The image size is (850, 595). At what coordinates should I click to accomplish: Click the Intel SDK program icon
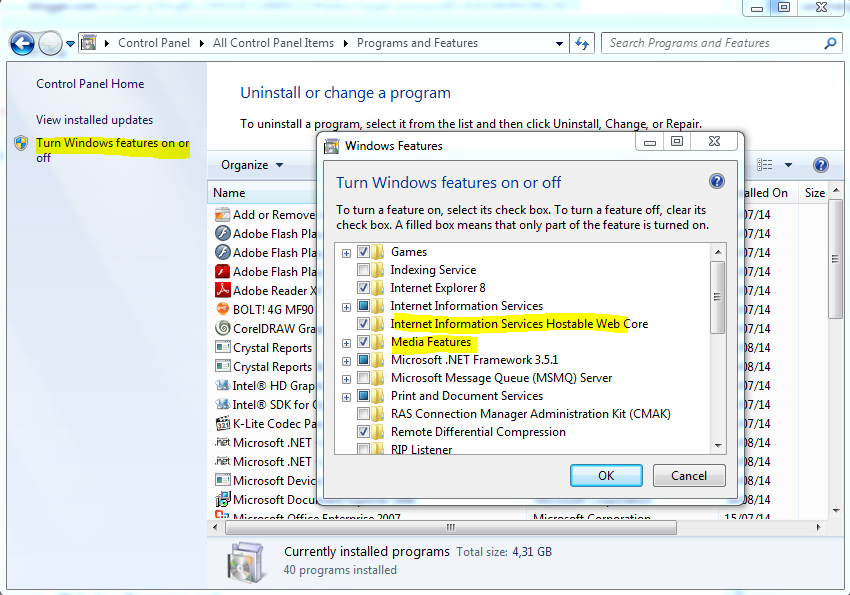click(x=222, y=404)
